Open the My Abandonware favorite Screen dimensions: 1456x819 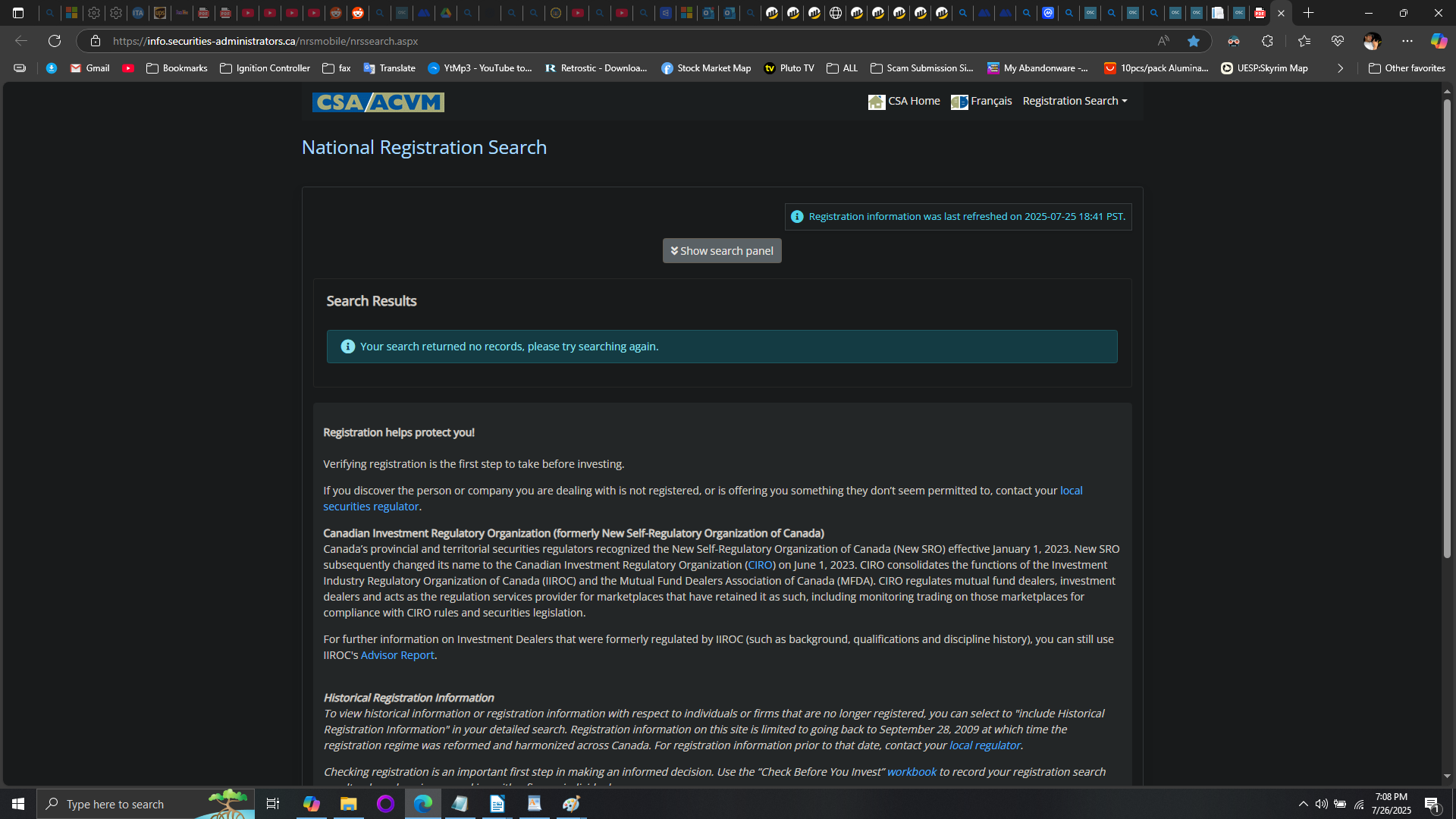click(x=1038, y=68)
